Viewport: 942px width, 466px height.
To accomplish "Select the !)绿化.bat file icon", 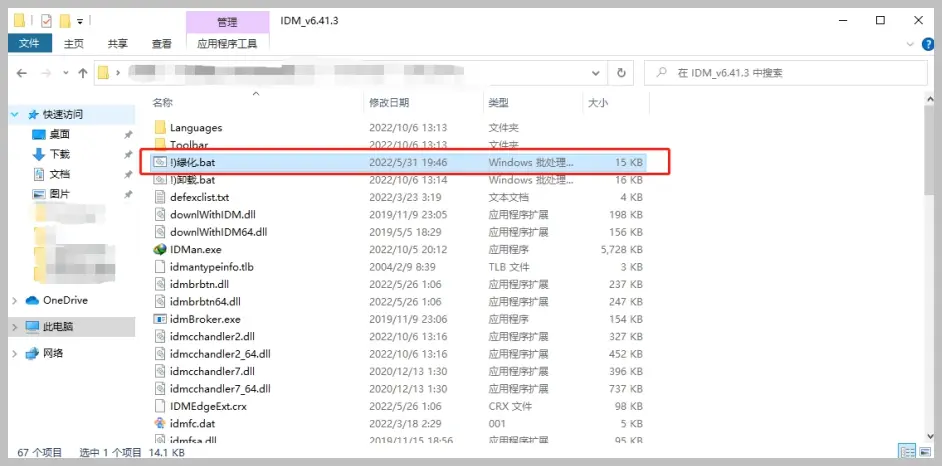I will (160, 162).
